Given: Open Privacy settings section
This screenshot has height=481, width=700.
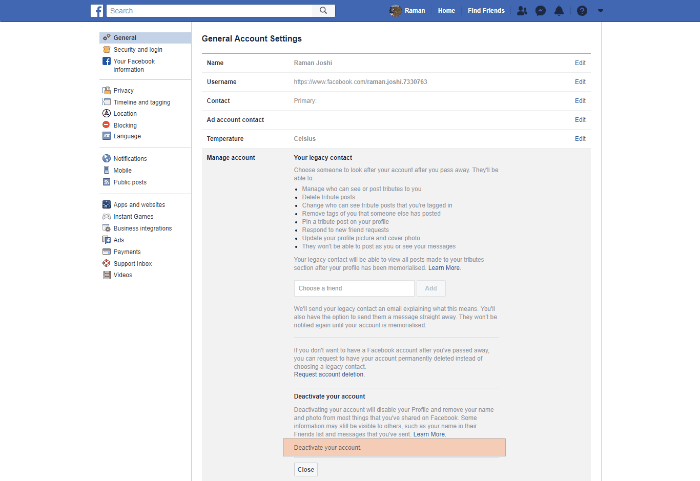Looking at the screenshot, I should click(123, 90).
